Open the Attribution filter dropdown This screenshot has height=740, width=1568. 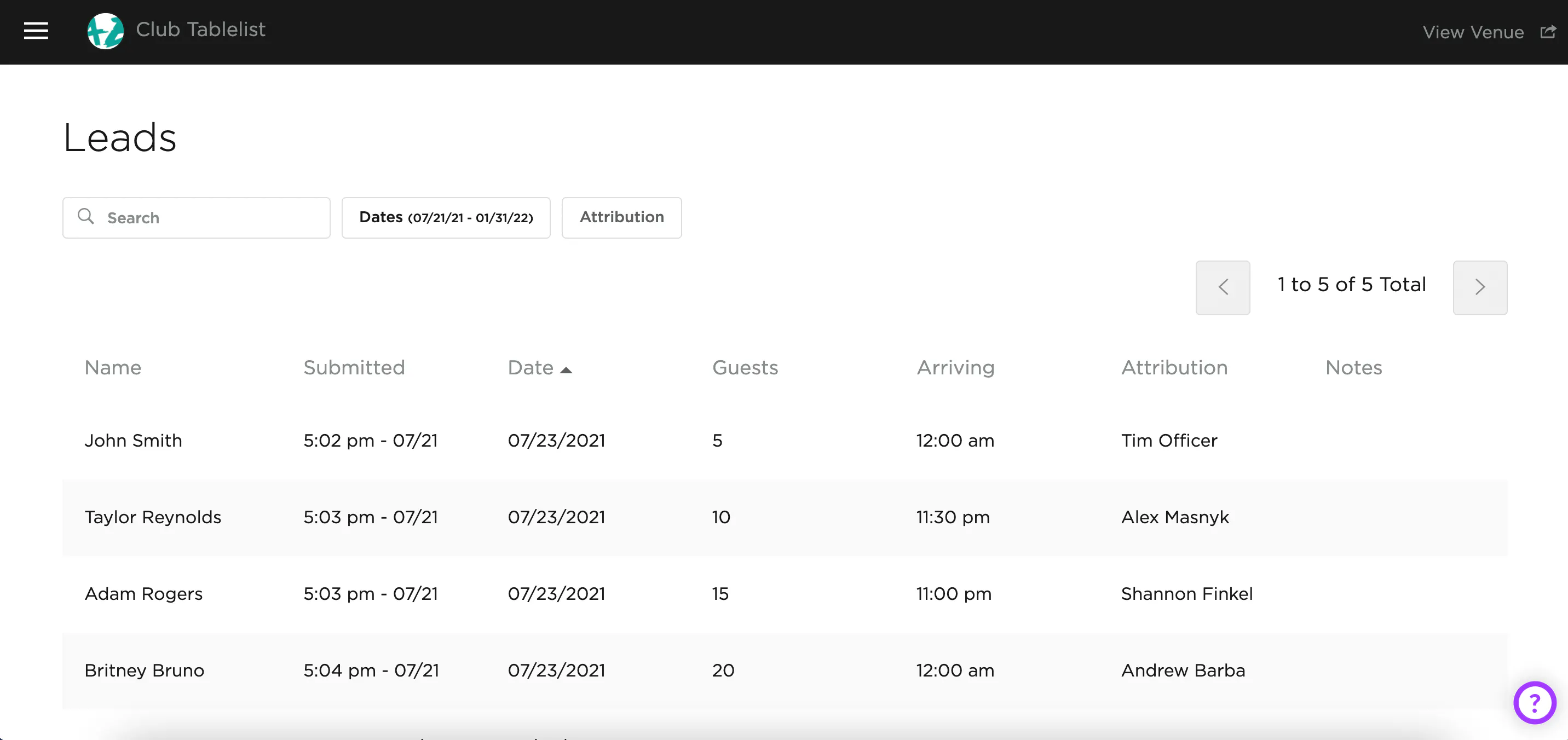pos(621,217)
